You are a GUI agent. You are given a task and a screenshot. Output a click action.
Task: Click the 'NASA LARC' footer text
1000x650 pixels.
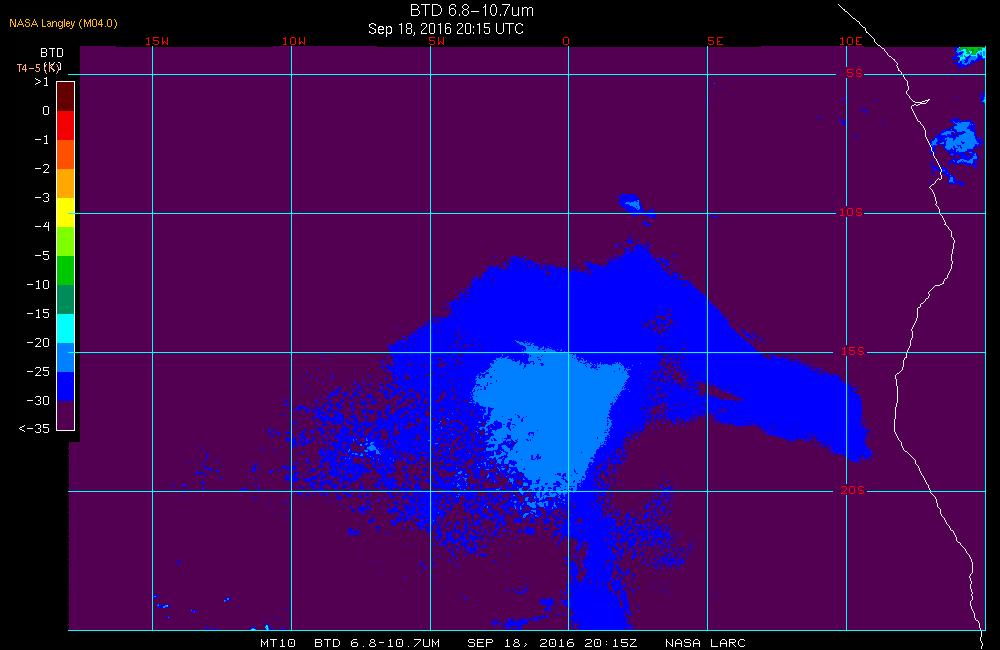point(705,643)
